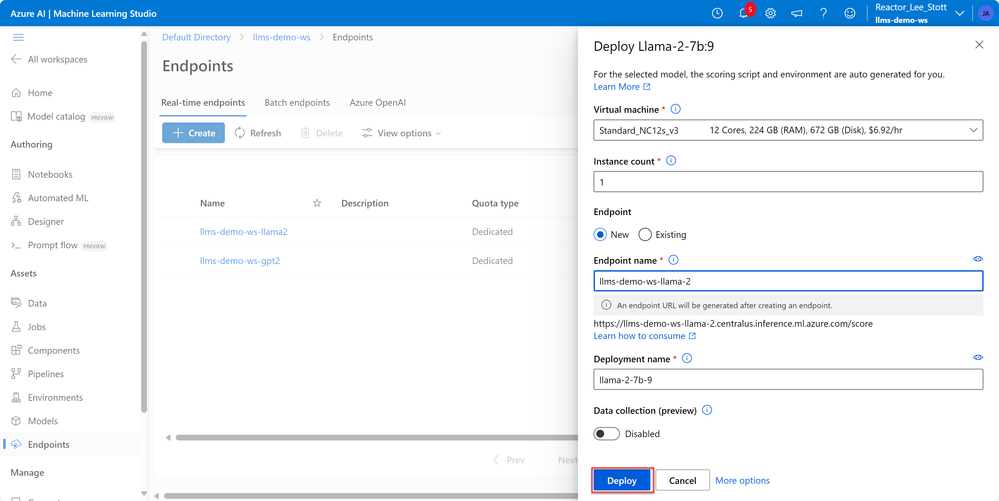Switch to Azure OpenAI tab
Screen dimensions: 999x501
tap(377, 103)
